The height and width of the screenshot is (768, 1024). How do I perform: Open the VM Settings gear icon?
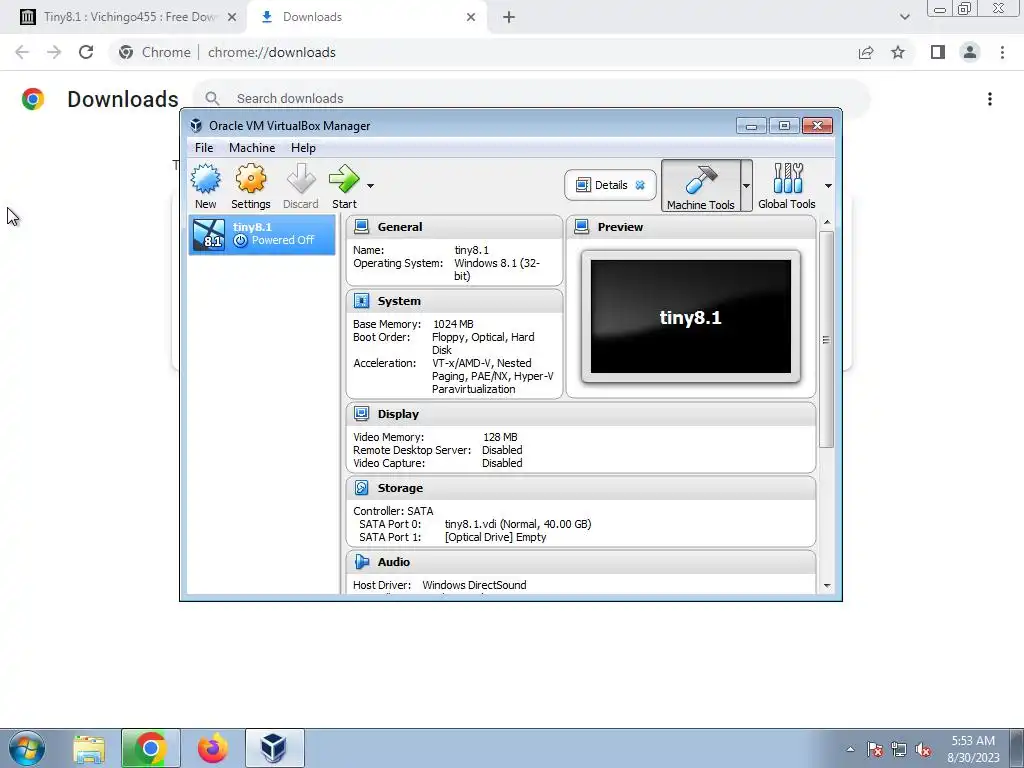point(251,186)
